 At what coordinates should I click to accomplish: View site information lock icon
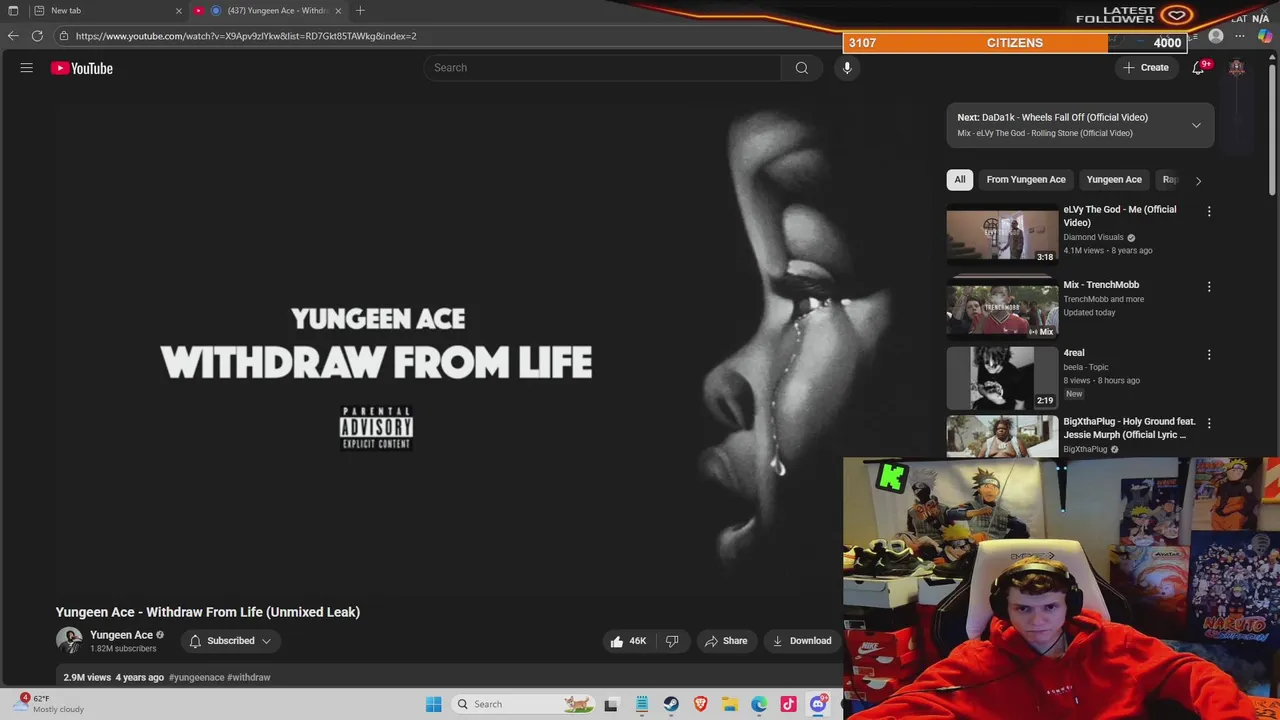64,36
